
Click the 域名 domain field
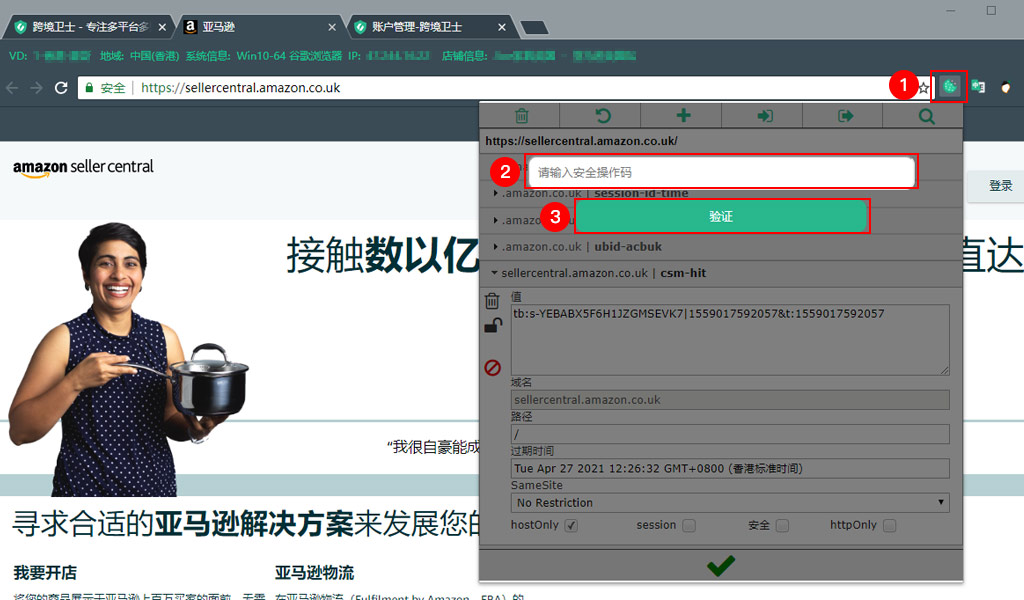coord(729,400)
